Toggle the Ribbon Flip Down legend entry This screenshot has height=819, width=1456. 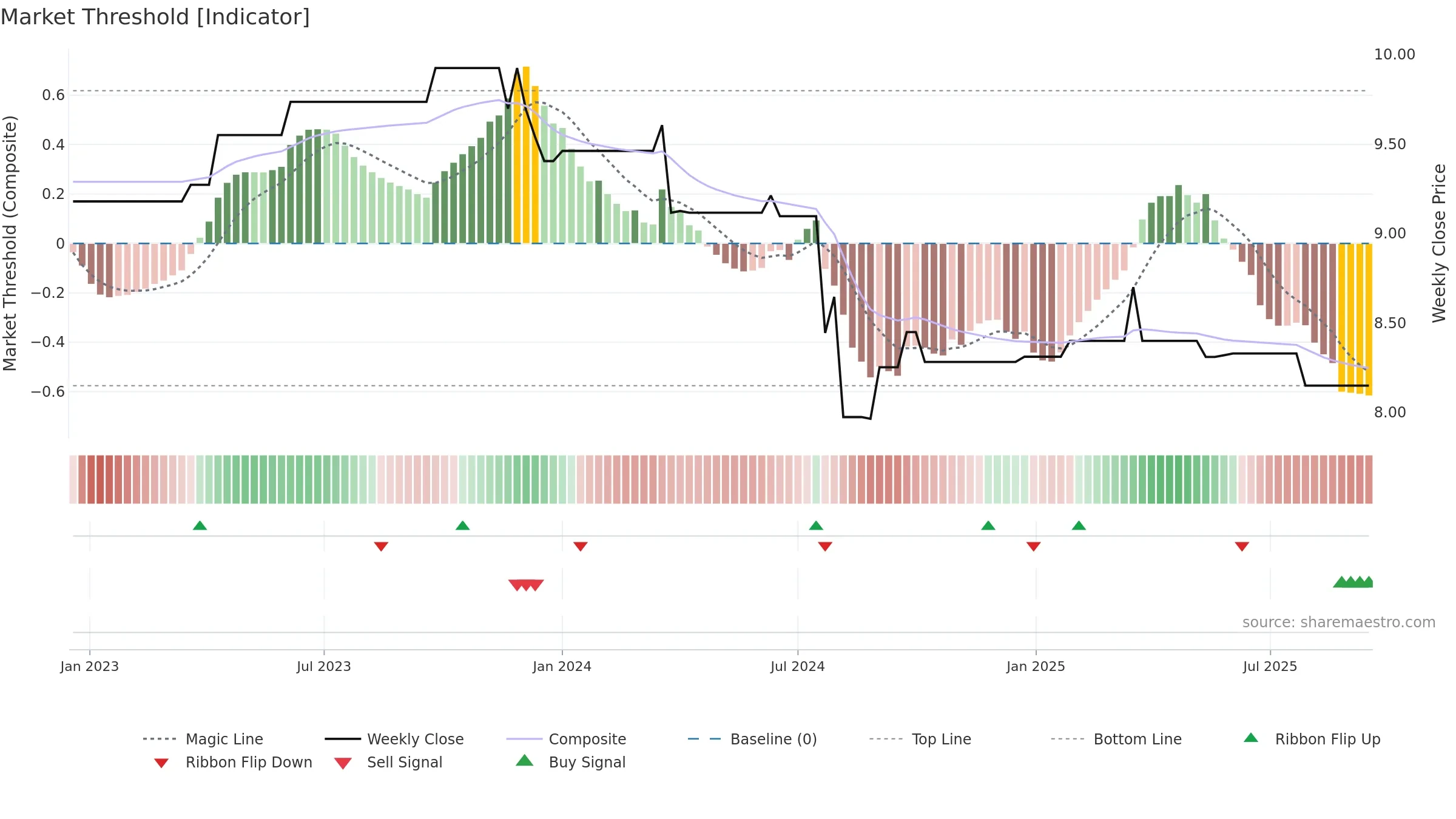tap(233, 762)
